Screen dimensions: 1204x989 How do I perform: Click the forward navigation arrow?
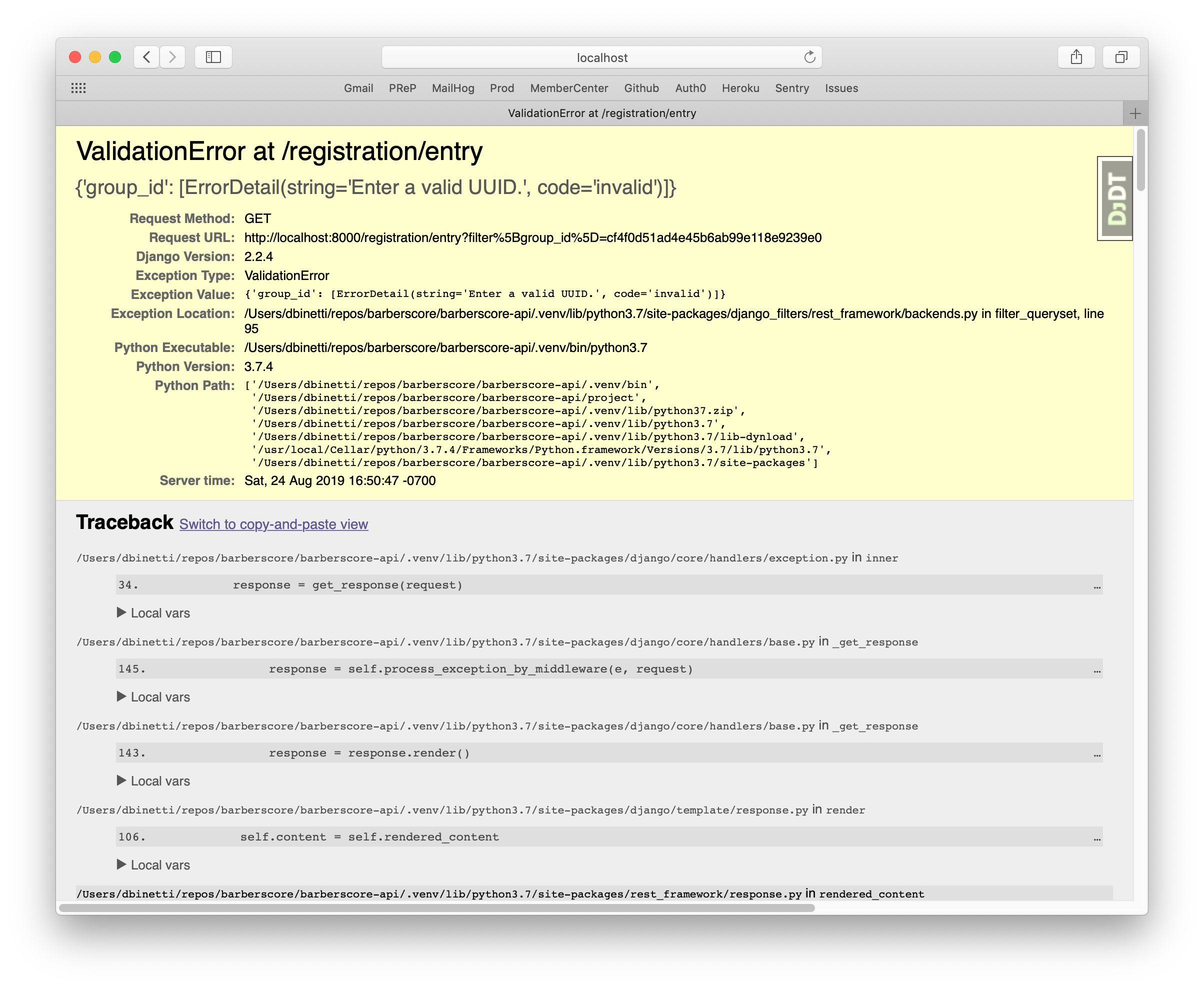[x=172, y=57]
